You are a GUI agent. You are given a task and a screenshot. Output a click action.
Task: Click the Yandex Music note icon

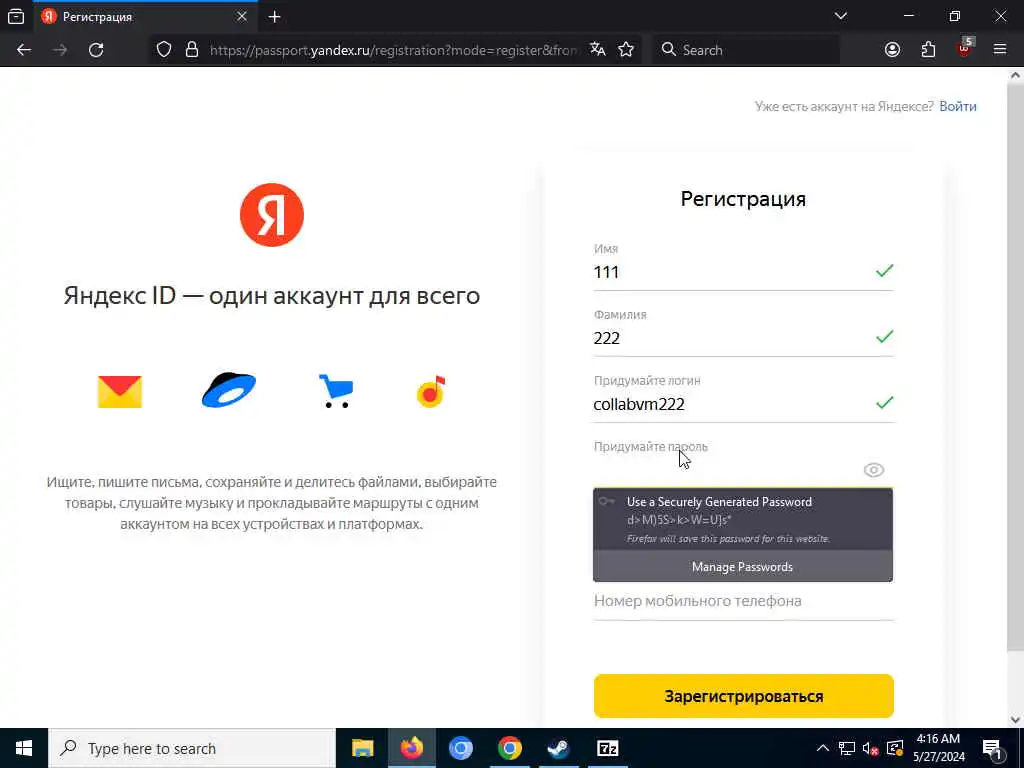(431, 391)
